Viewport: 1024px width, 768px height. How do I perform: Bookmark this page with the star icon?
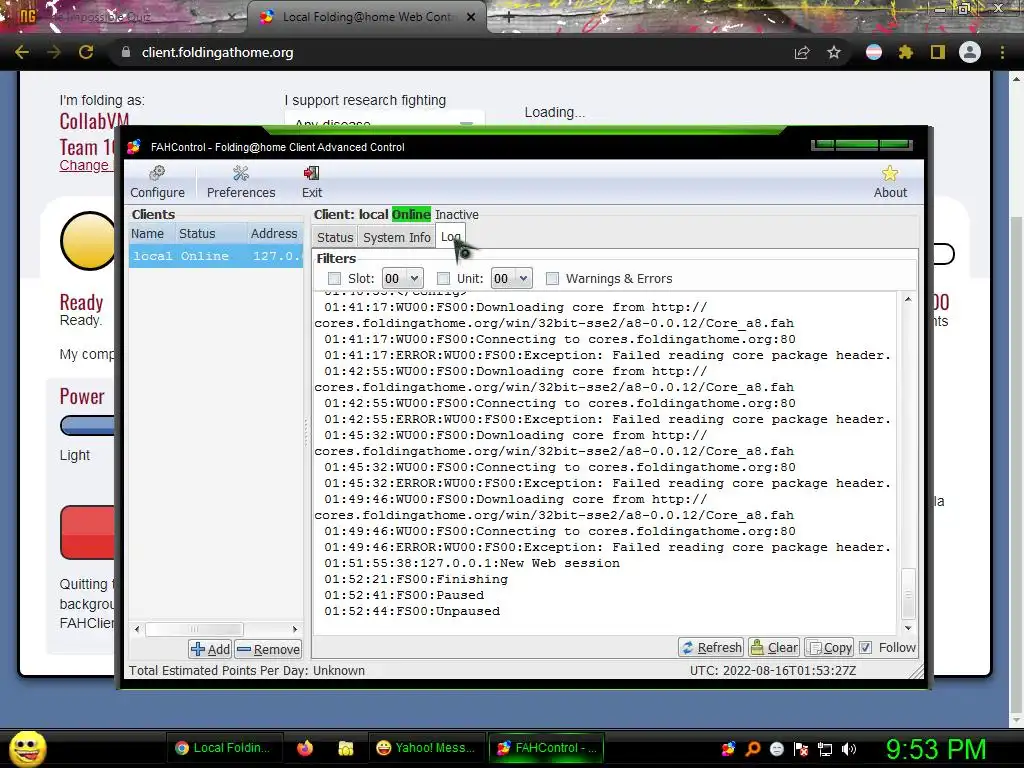pyautogui.click(x=834, y=52)
